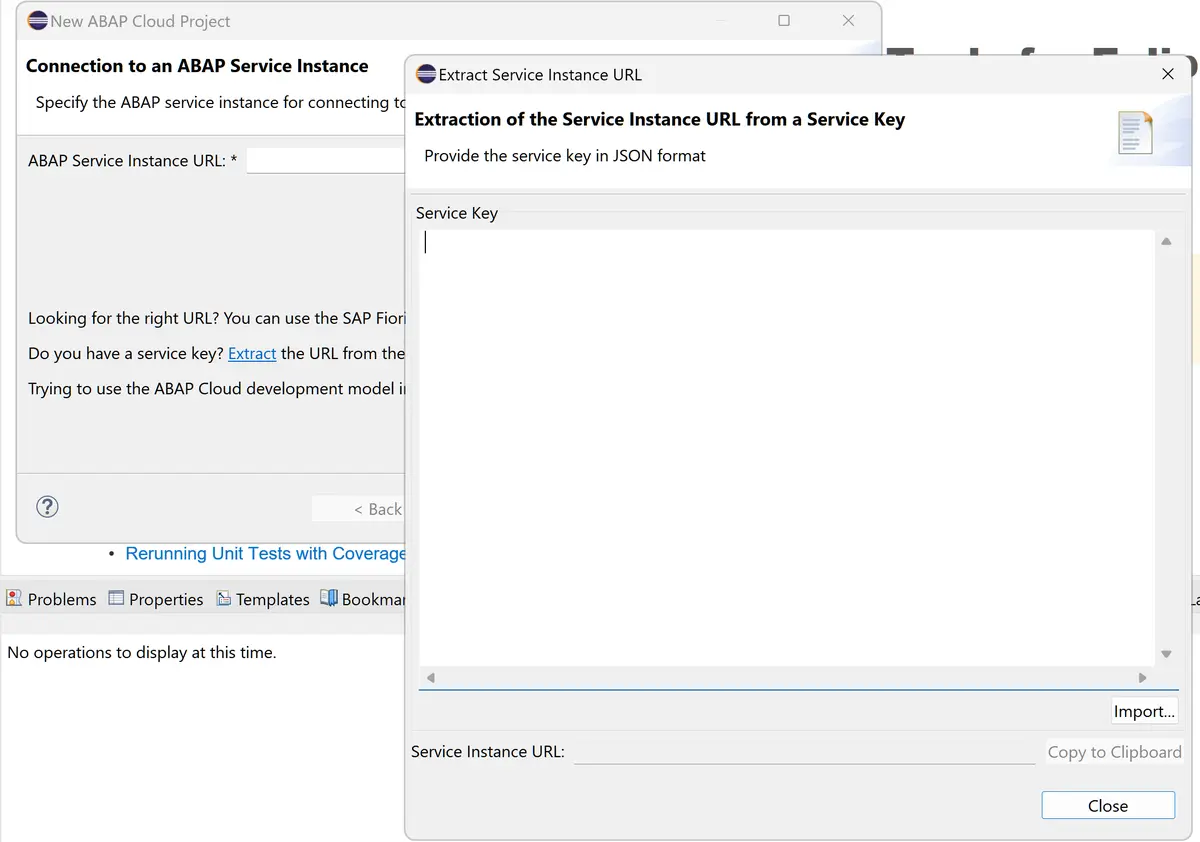Close the New ABAP Cloud Project window
This screenshot has width=1200, height=842.
point(848,20)
